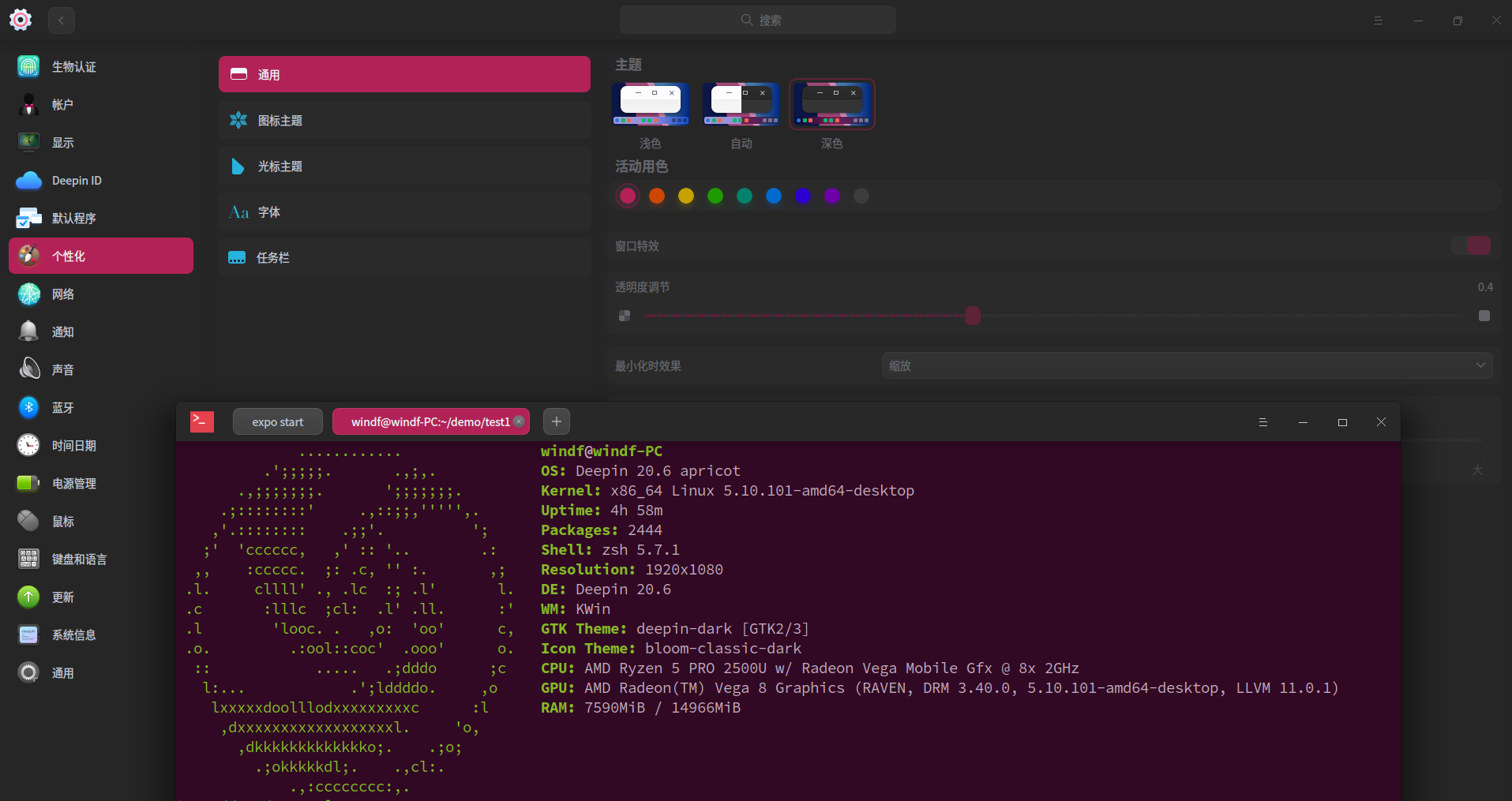This screenshot has height=801, width=1512.
Task: Open the 电源管理 battery icon
Action: pyautogui.click(x=28, y=483)
